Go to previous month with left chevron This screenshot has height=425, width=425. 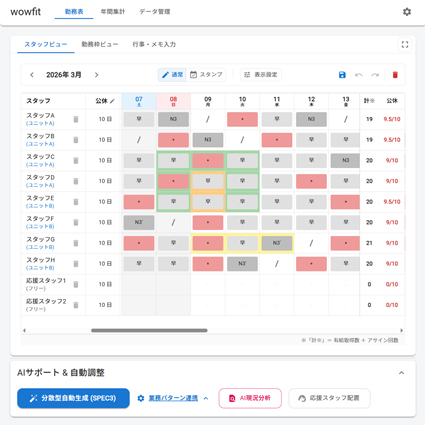(x=32, y=75)
